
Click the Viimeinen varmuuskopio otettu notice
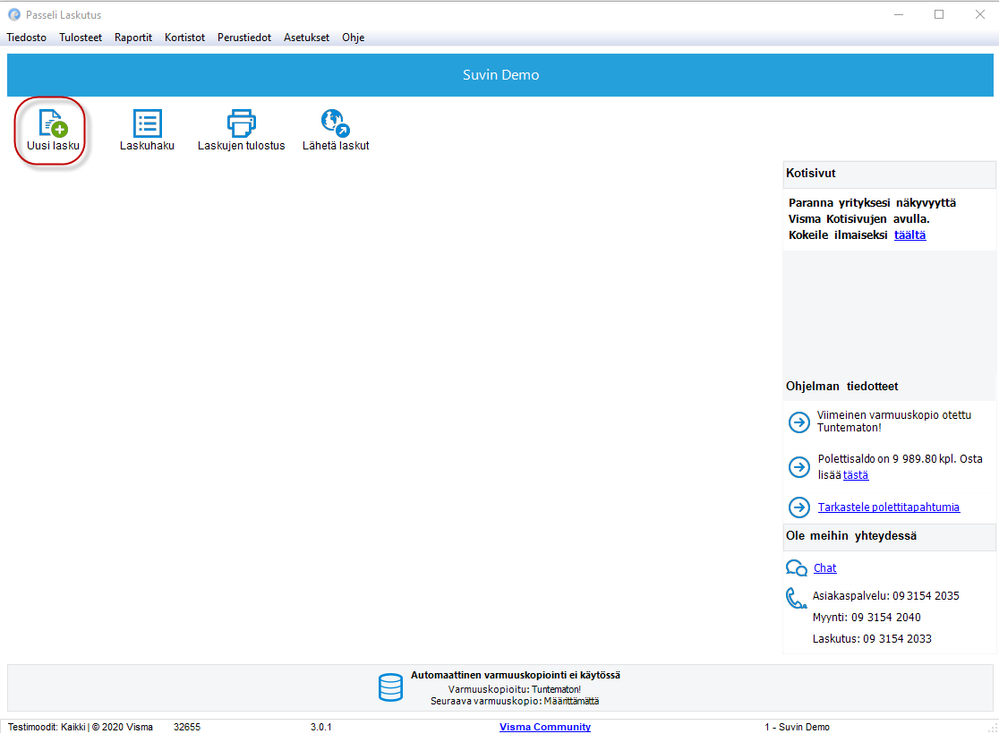pyautogui.click(x=894, y=421)
